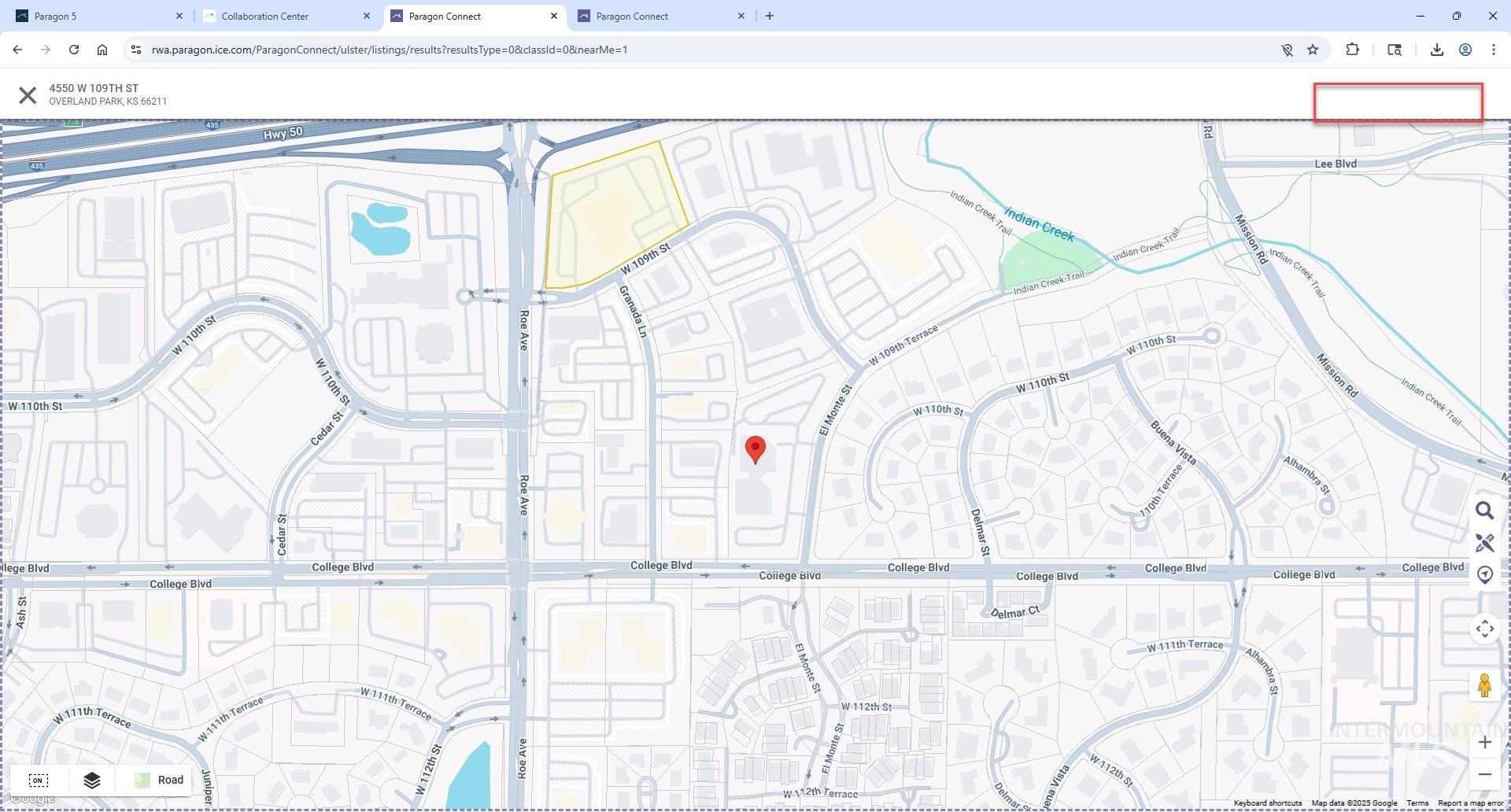Open the Chrome extensions puzzle dropdown
The width and height of the screenshot is (1511, 812).
[x=1352, y=50]
